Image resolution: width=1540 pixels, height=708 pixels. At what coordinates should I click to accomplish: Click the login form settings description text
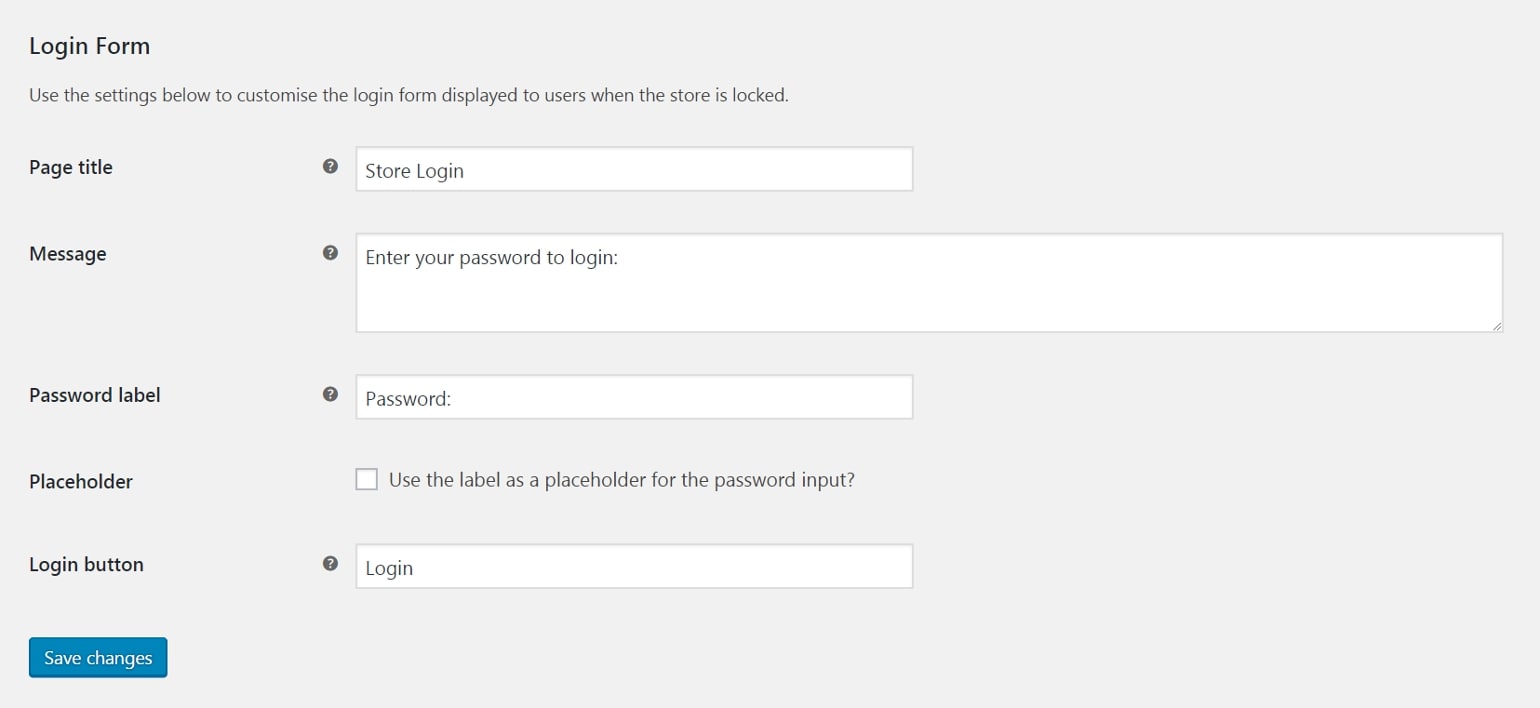pos(409,97)
